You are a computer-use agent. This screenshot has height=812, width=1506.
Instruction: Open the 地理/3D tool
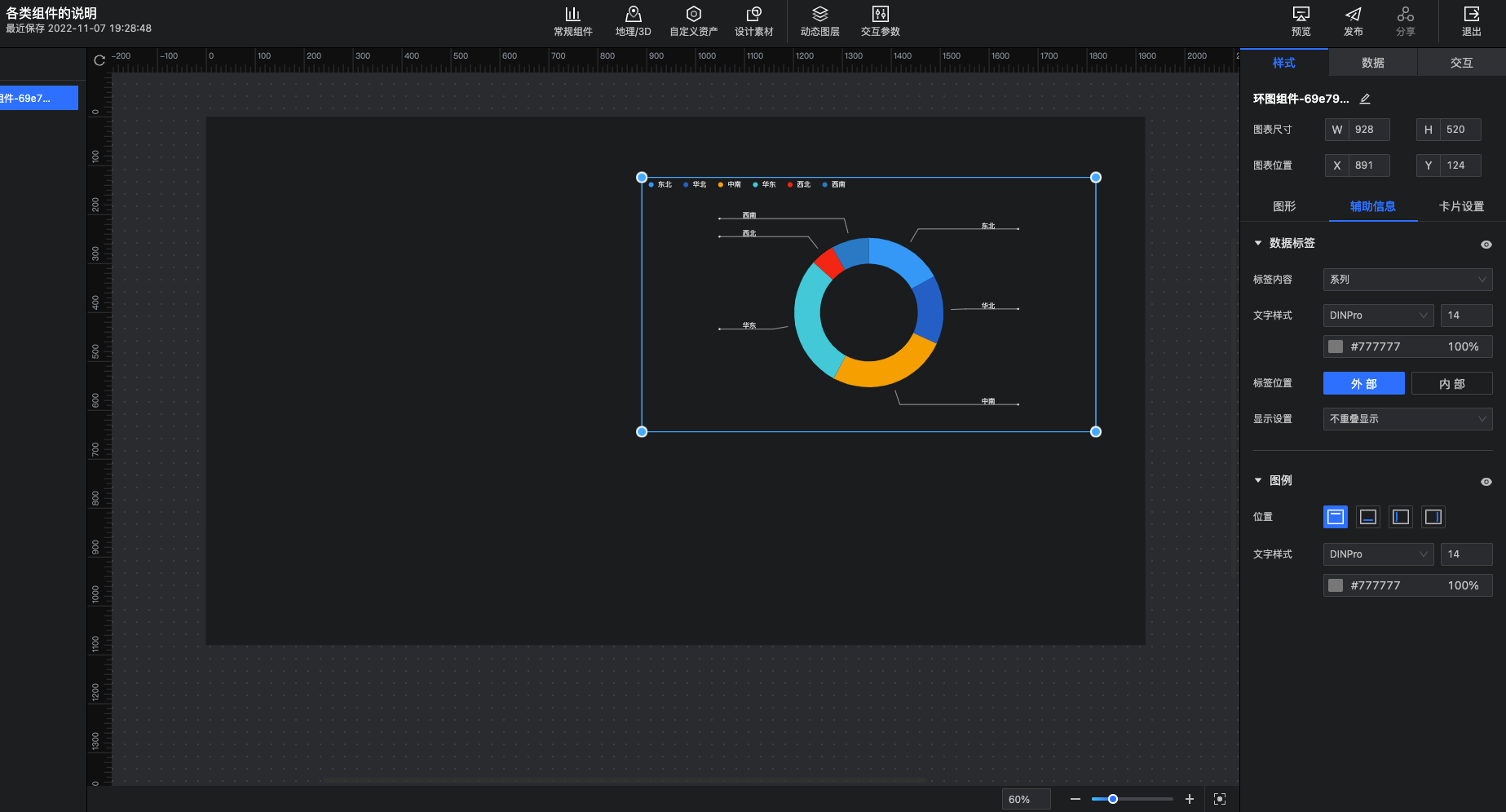pyautogui.click(x=633, y=22)
